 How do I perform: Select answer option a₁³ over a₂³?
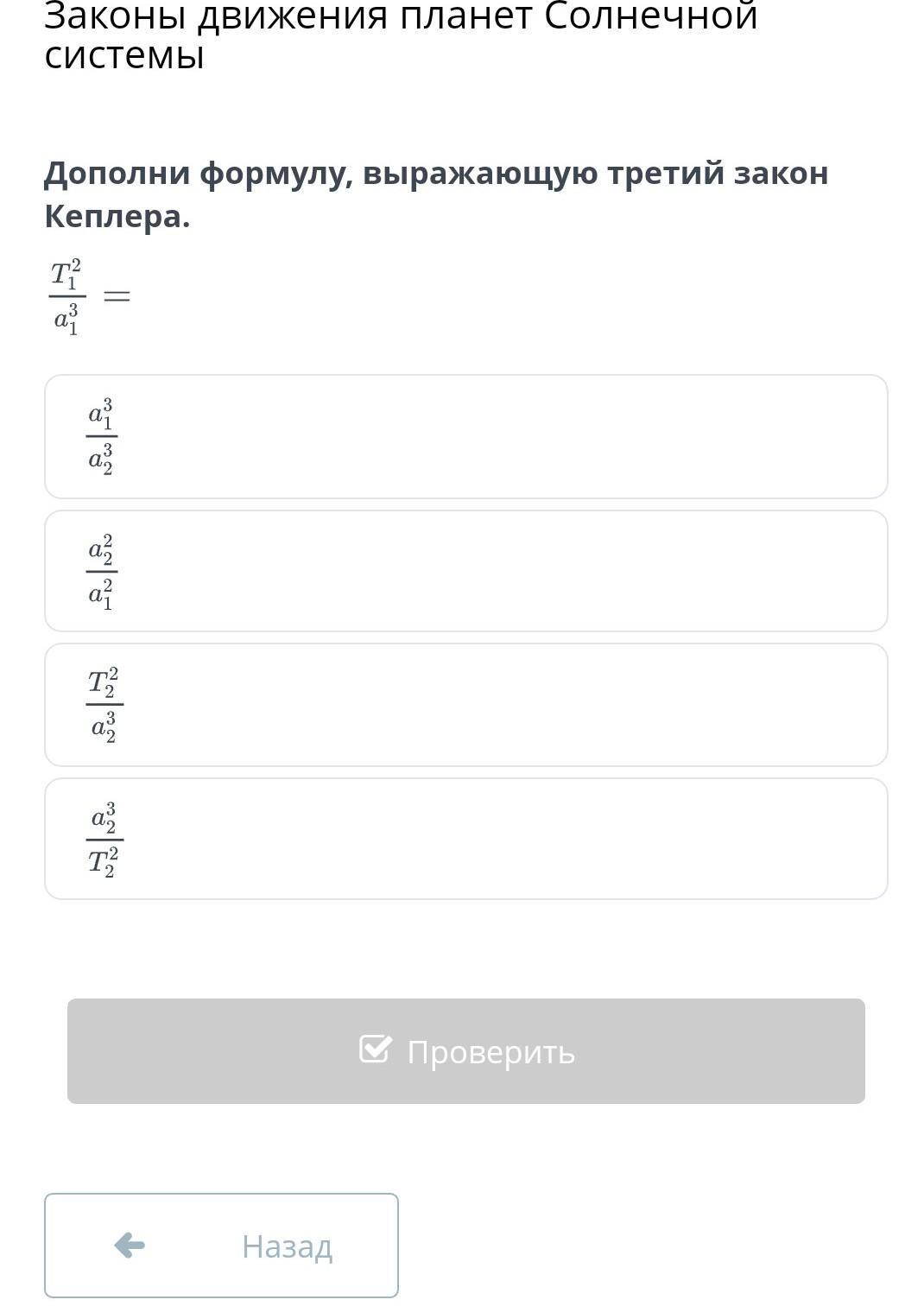tap(465, 436)
